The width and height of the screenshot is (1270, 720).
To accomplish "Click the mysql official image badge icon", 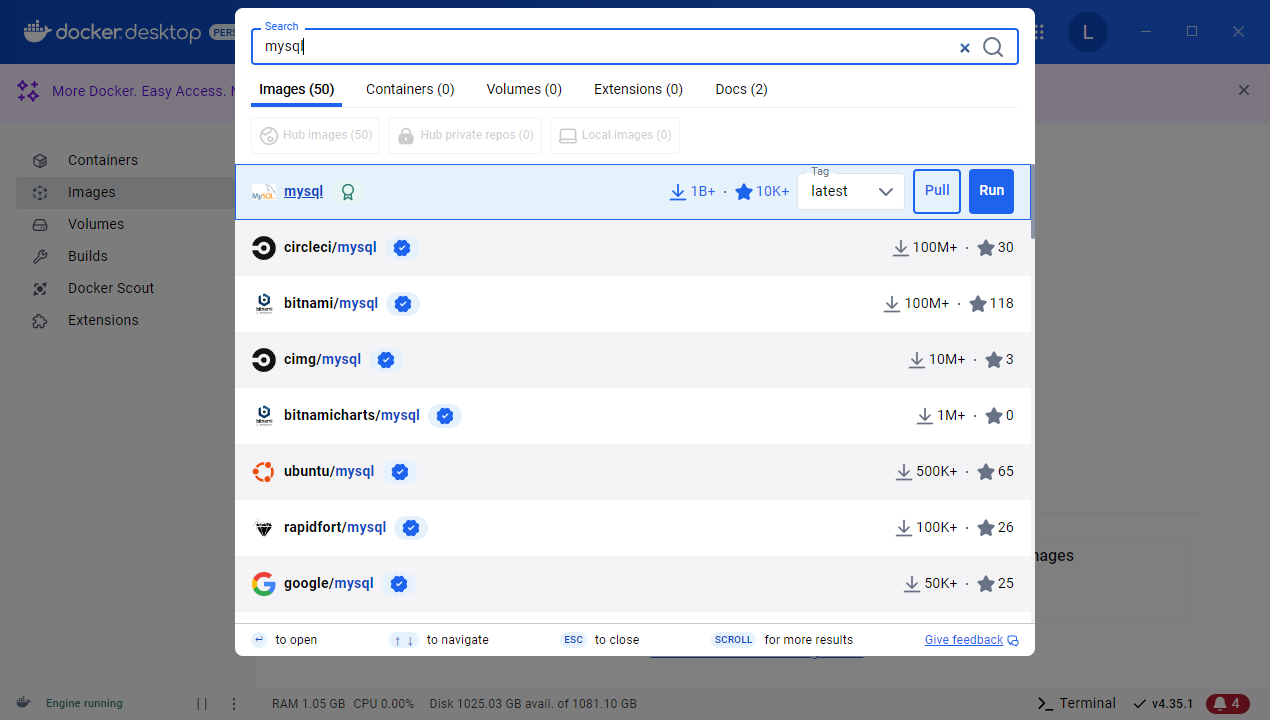I will tap(348, 192).
